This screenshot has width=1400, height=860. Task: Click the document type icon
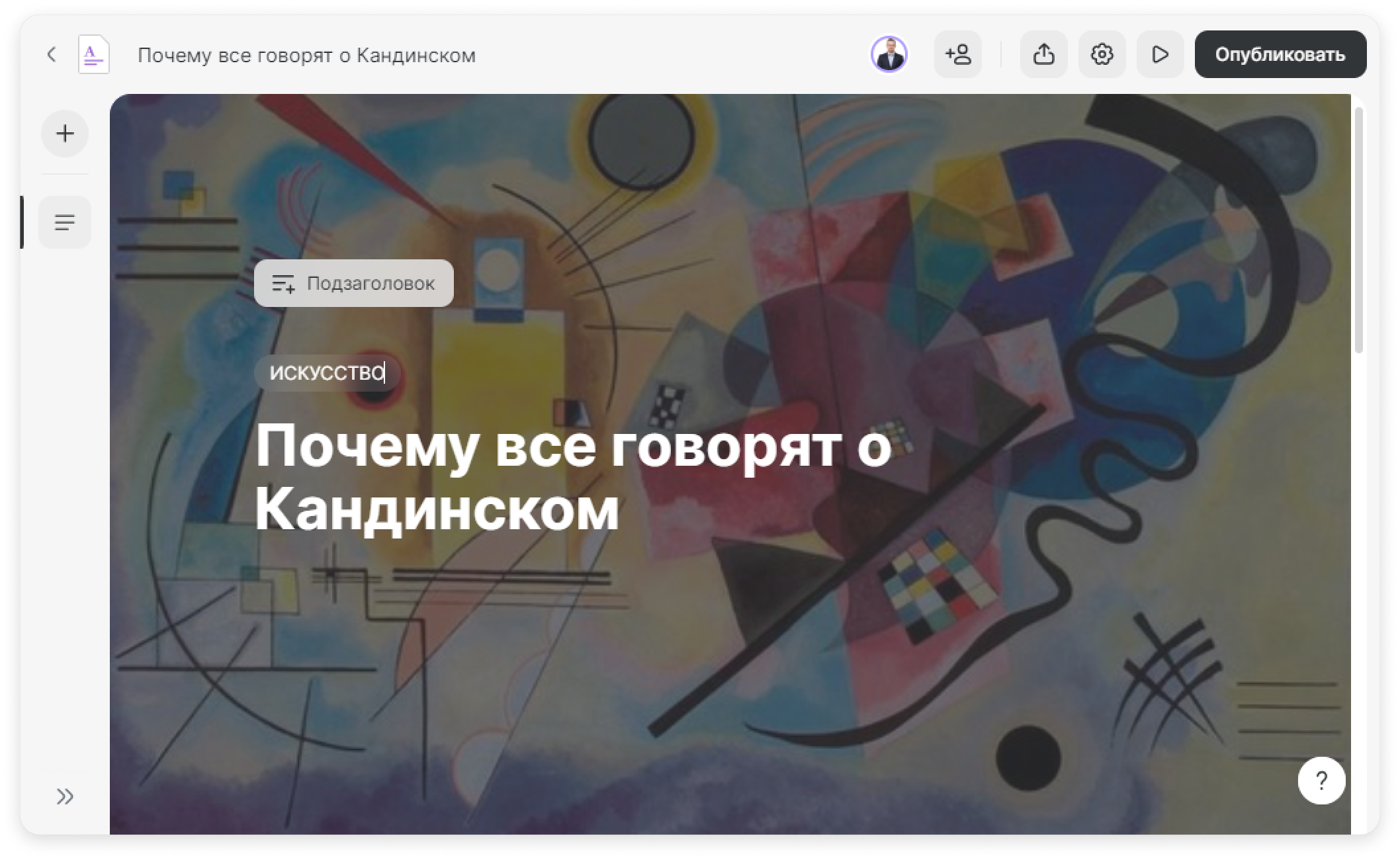pyautogui.click(x=94, y=54)
